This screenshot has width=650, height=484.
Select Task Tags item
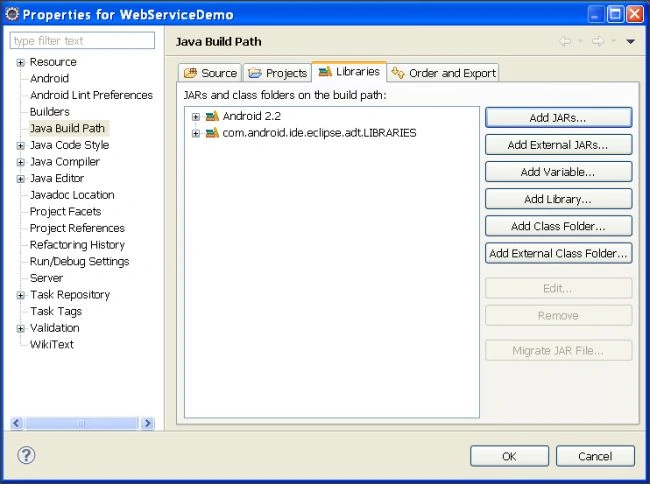coord(56,311)
